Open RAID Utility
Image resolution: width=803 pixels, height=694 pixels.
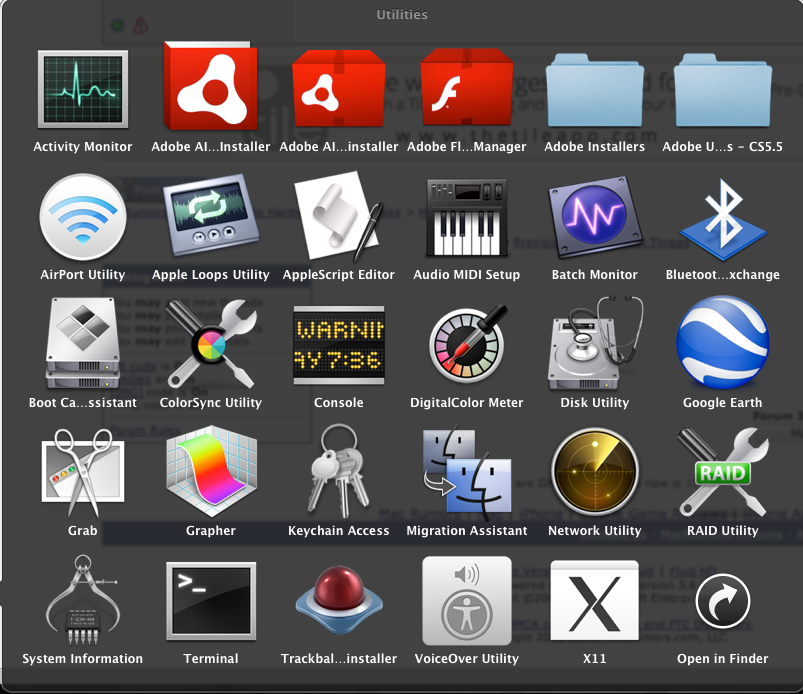tap(723, 472)
